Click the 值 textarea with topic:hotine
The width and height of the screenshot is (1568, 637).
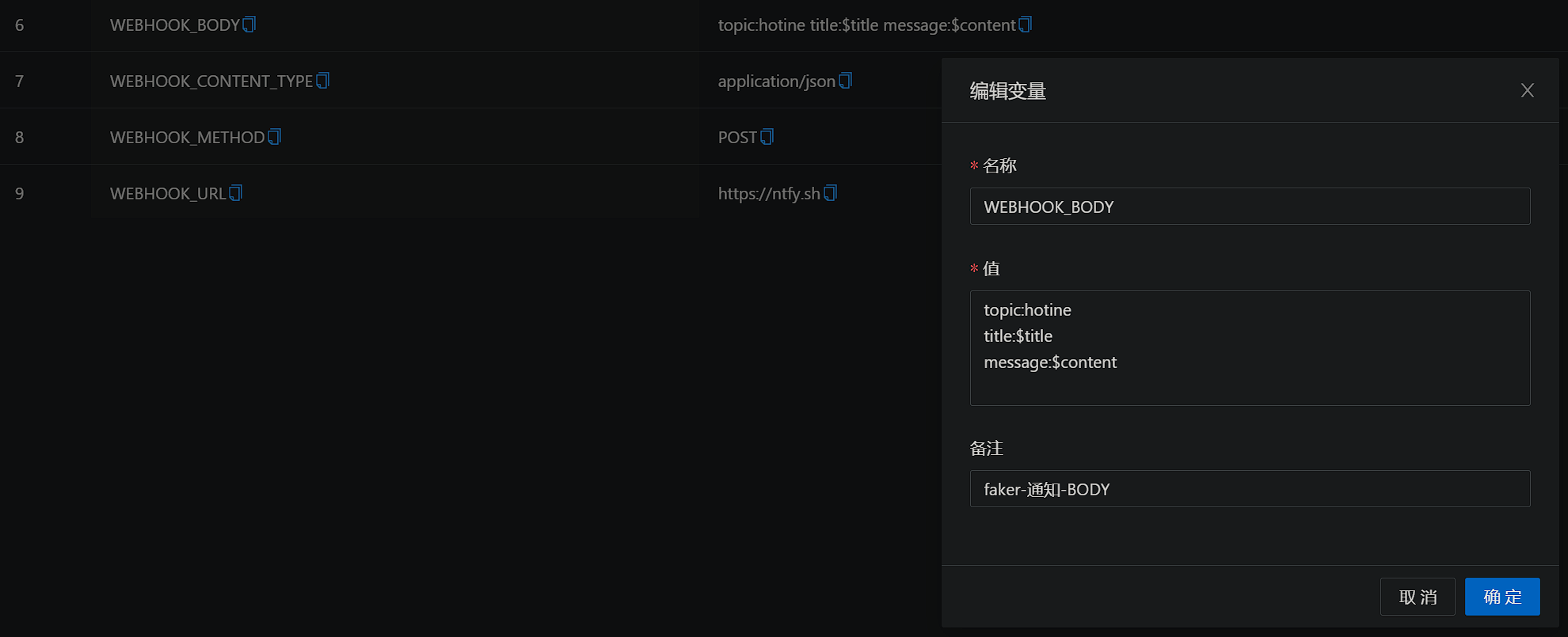tap(1250, 348)
